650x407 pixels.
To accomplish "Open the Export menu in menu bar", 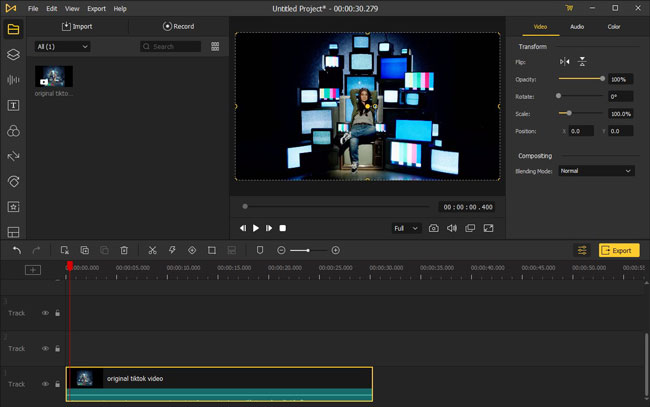I will click(x=96, y=8).
